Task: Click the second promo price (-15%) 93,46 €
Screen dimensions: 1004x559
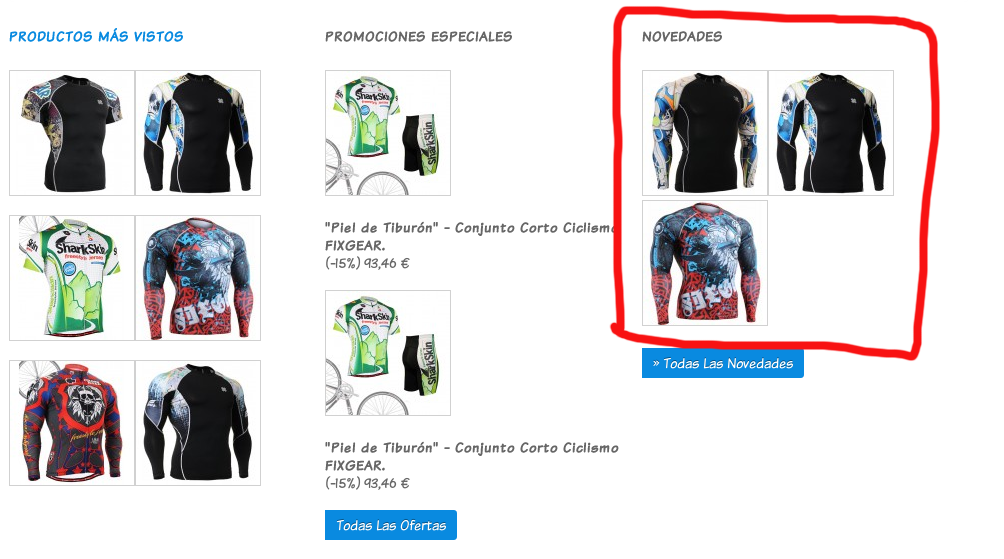Action: click(x=367, y=483)
